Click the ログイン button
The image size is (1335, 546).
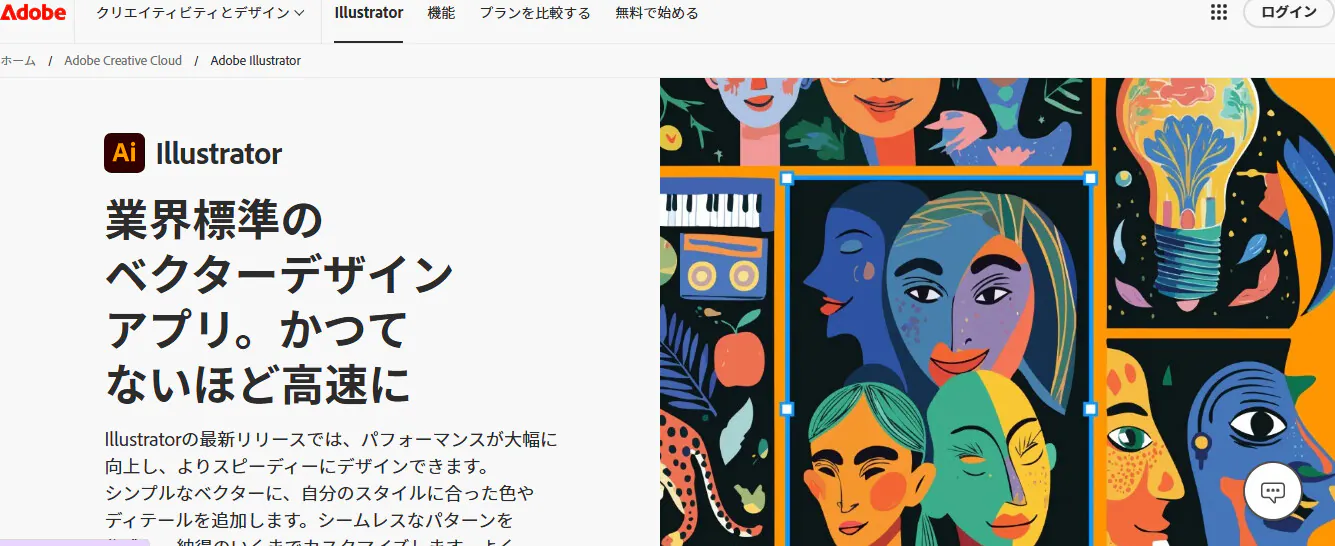coord(1289,12)
